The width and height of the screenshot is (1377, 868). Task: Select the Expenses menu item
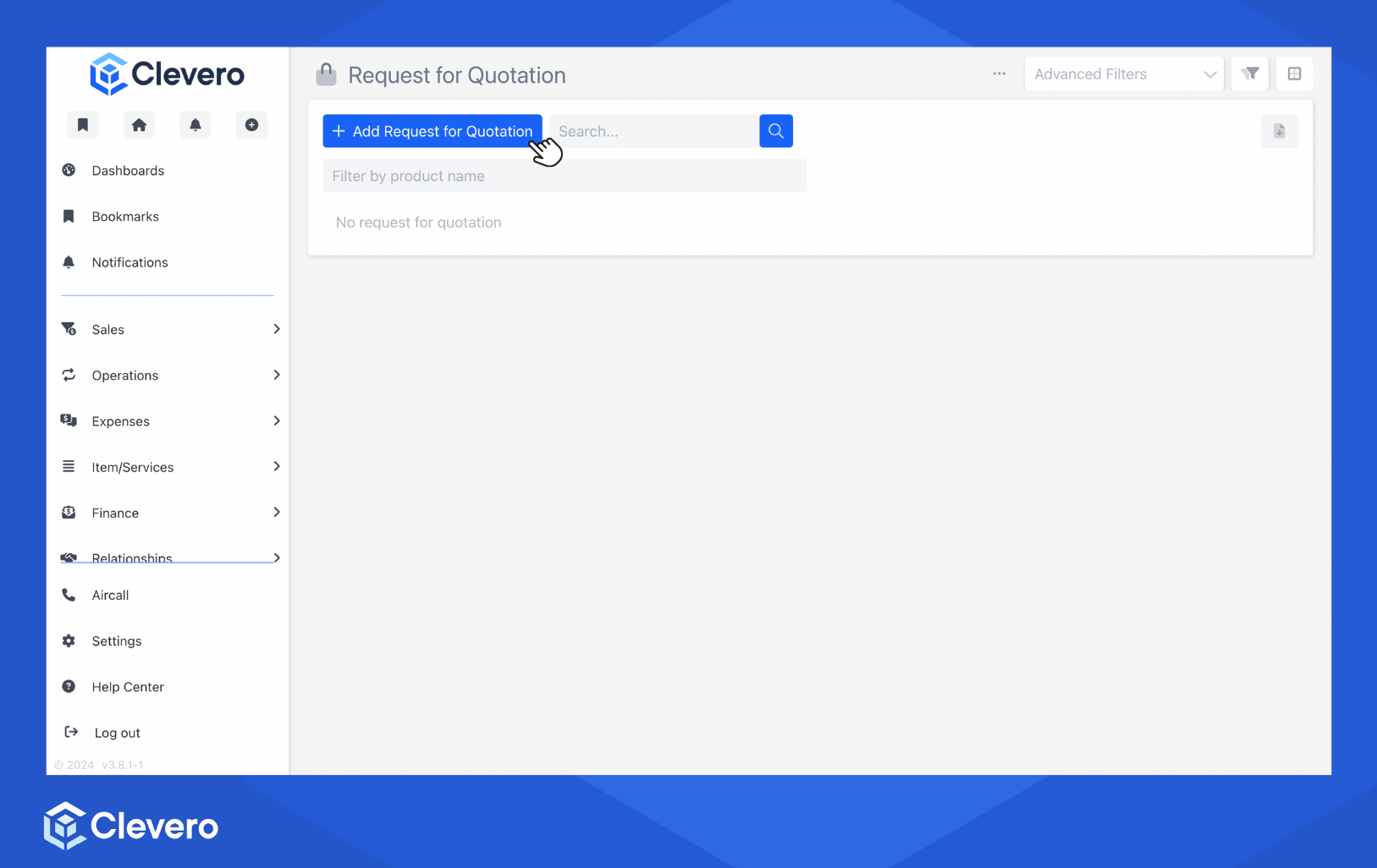[120, 421]
